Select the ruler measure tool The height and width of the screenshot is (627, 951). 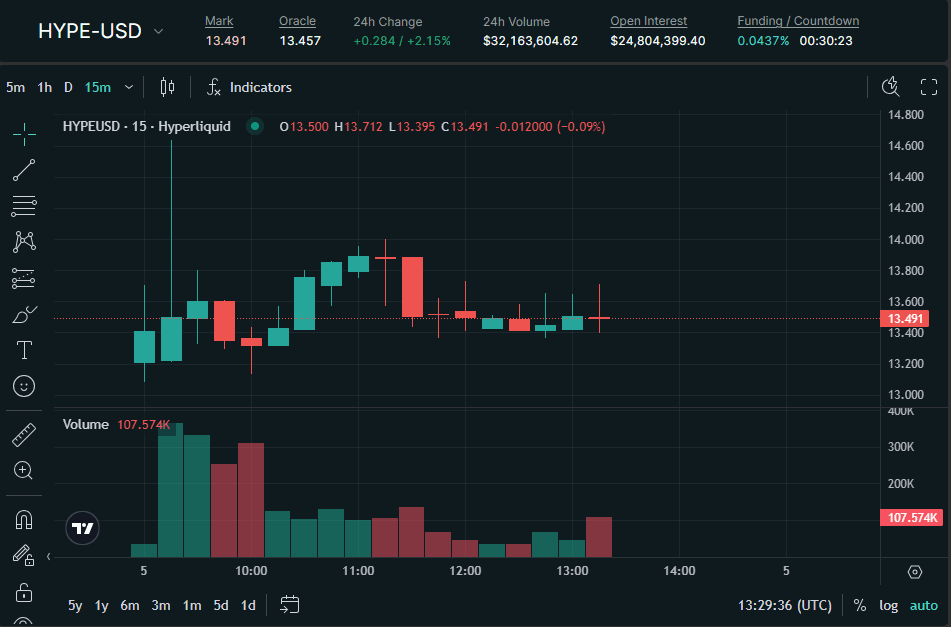tap(24, 434)
